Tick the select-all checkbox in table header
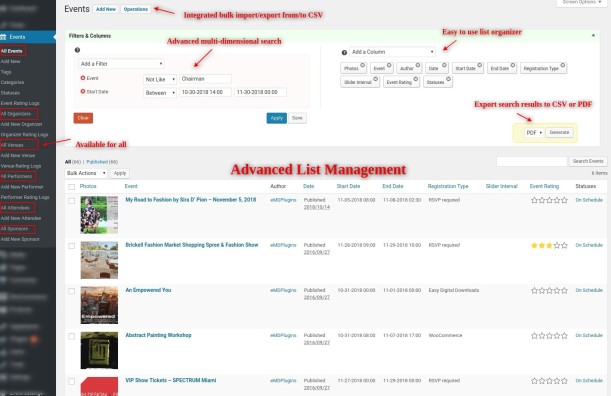 pos(72,187)
